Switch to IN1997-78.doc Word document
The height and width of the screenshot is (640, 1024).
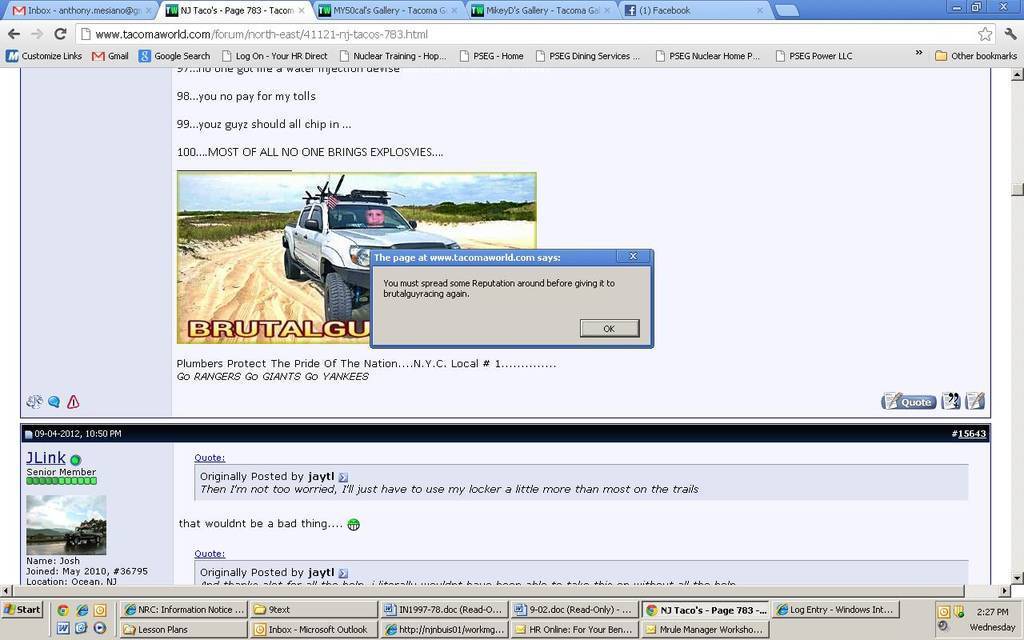[444, 610]
